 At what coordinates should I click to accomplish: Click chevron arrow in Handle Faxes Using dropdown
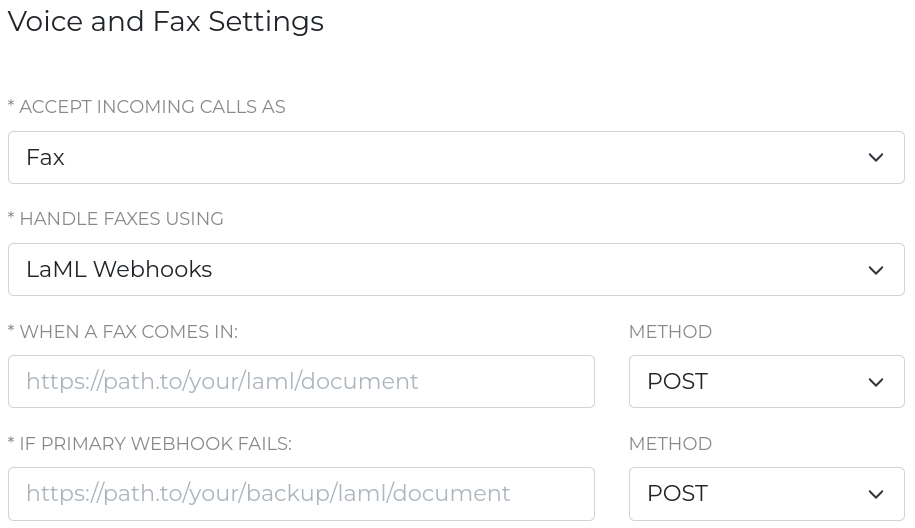[876, 270]
